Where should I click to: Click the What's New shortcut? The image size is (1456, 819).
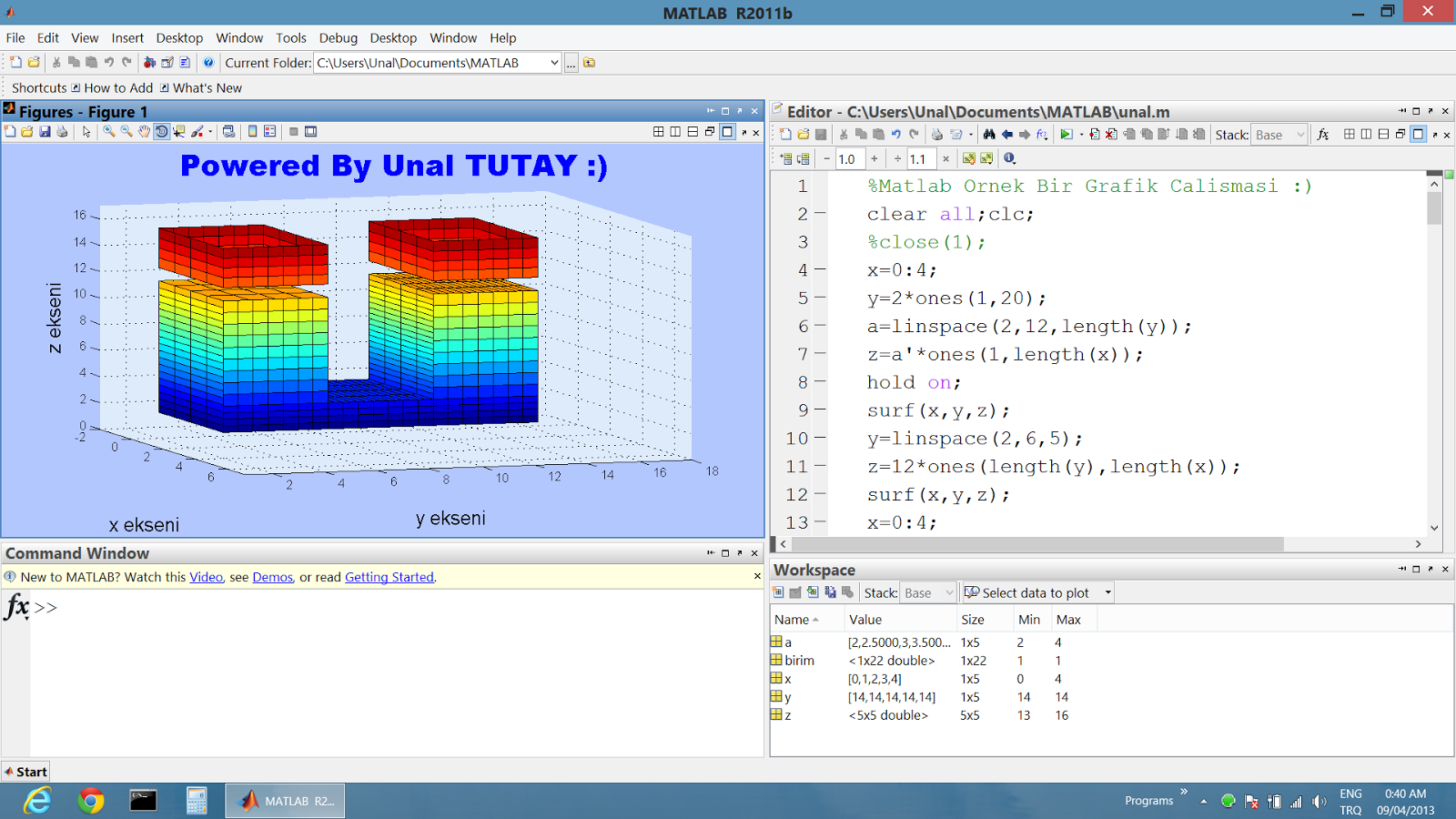click(x=201, y=88)
